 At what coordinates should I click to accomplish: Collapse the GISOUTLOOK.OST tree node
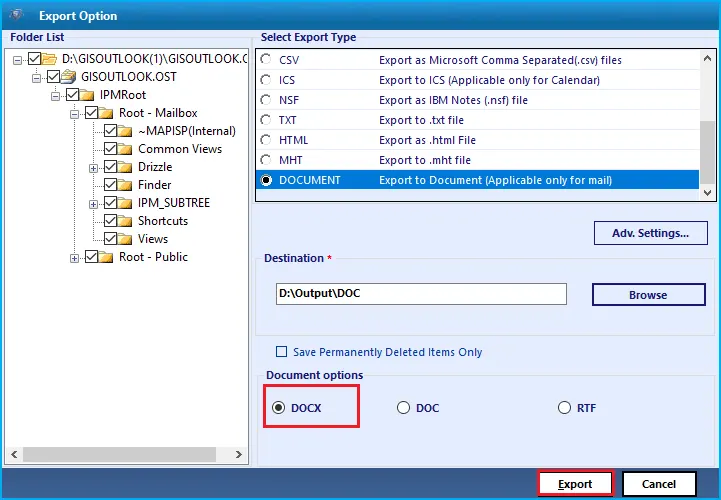pos(36,78)
